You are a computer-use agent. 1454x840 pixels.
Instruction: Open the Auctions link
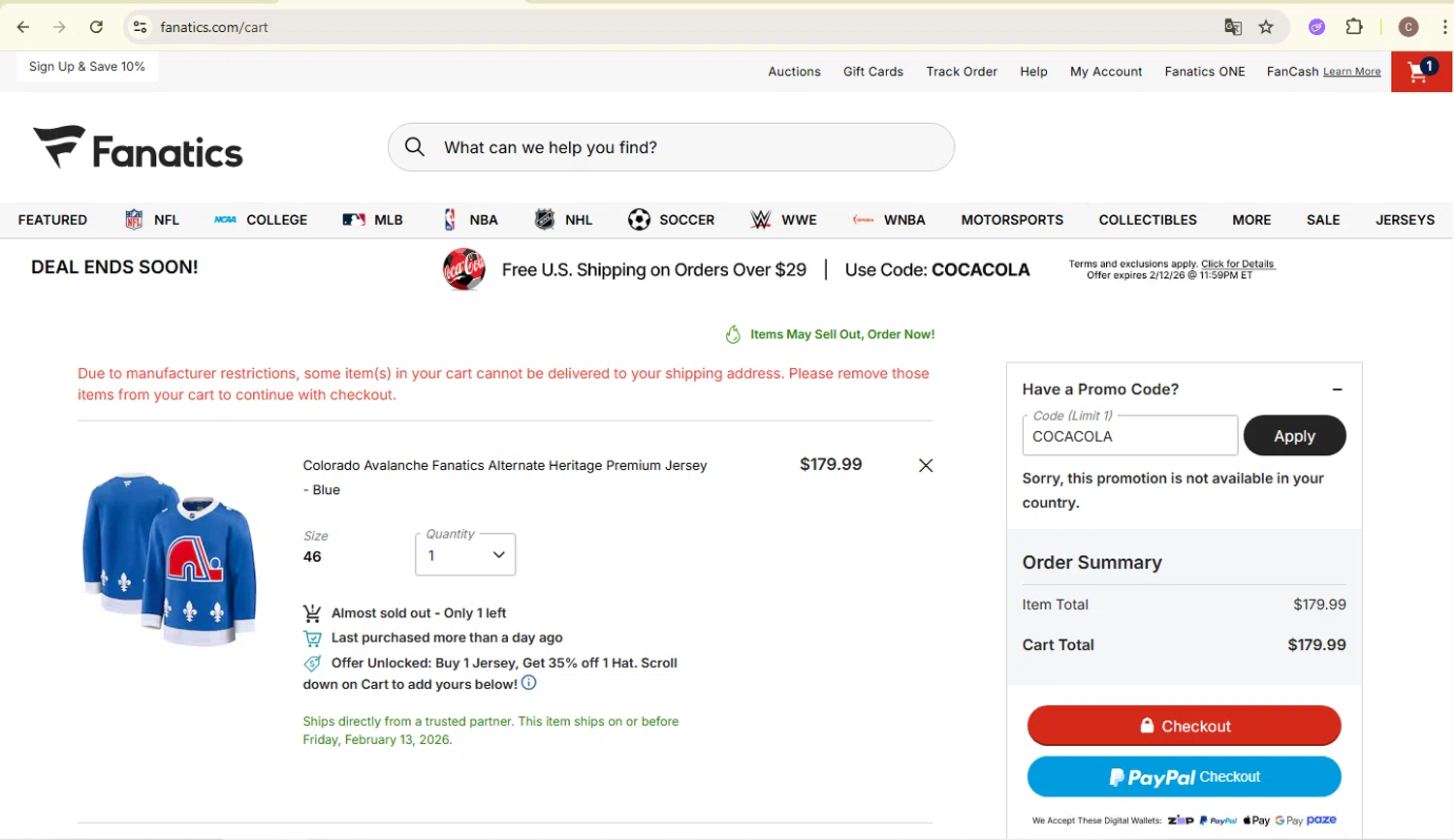click(x=794, y=72)
